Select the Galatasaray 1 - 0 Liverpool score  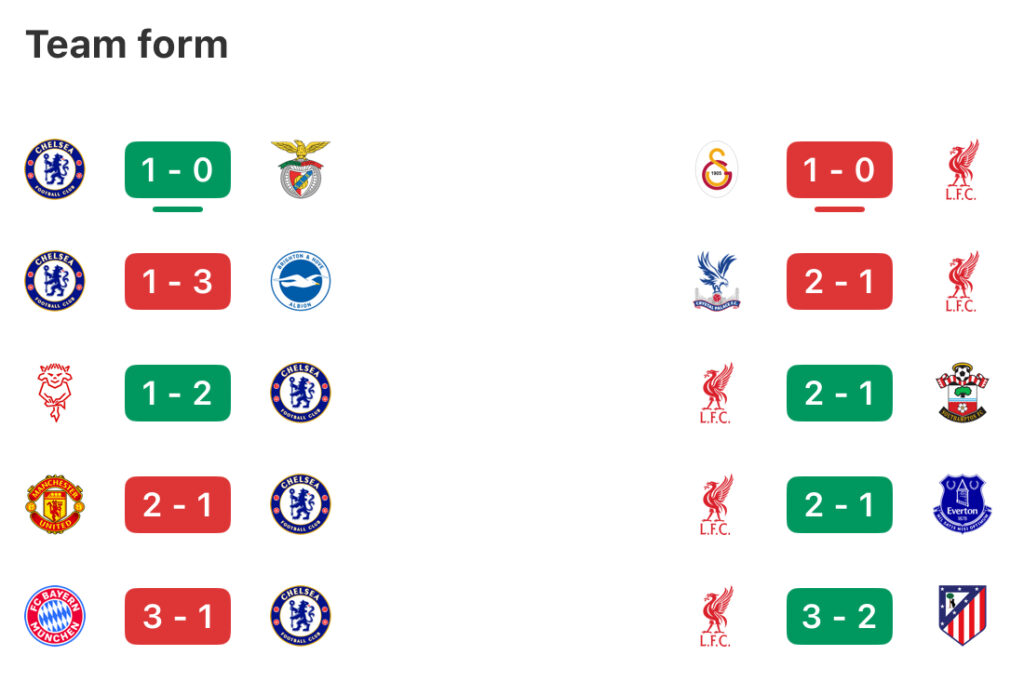[839, 170]
